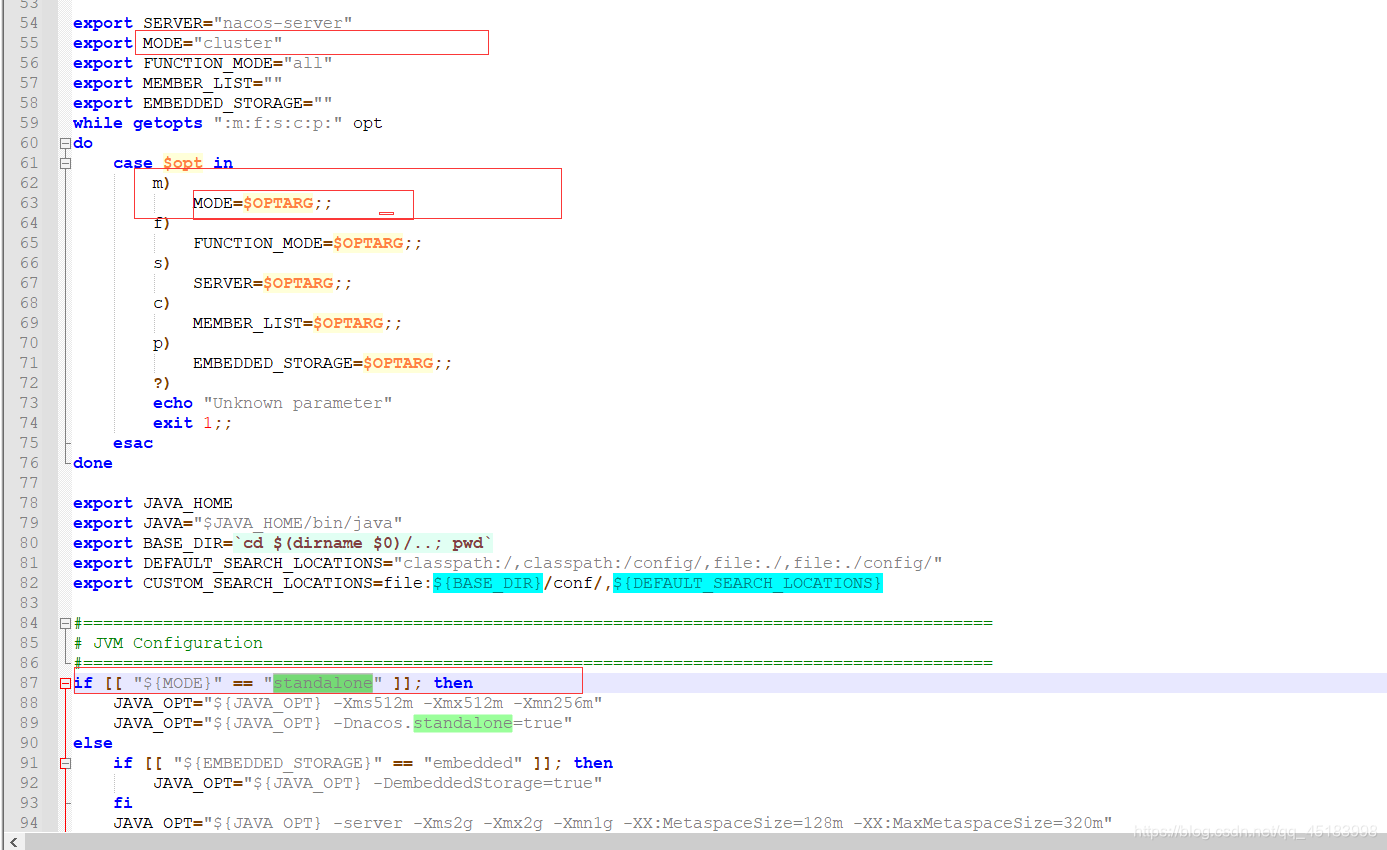Click highlighted ${DEFAULT_SEARCH_LOCATIONS} on line 82
Screen dimensions: 1387x850
(x=748, y=583)
